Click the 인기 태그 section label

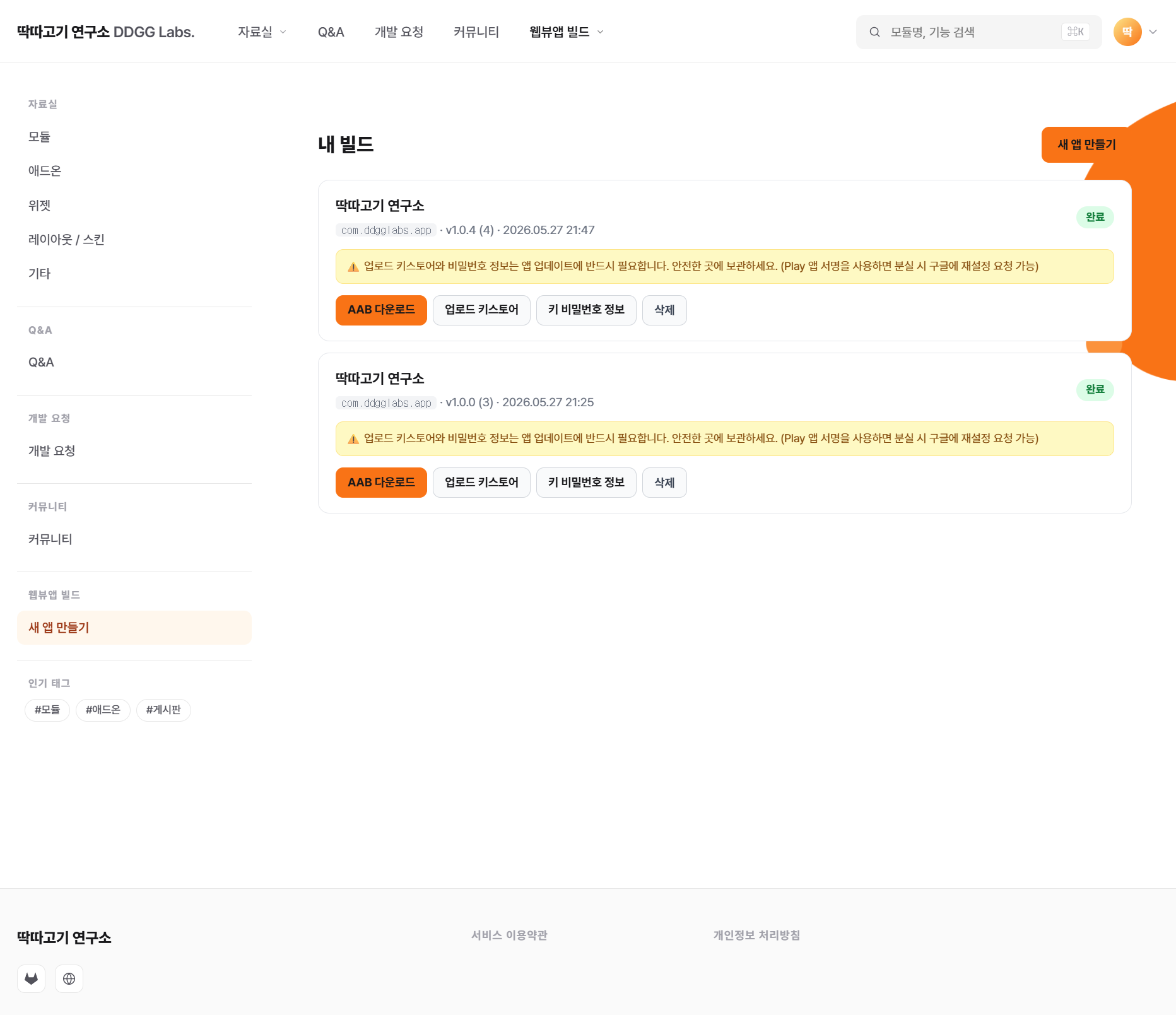49,683
